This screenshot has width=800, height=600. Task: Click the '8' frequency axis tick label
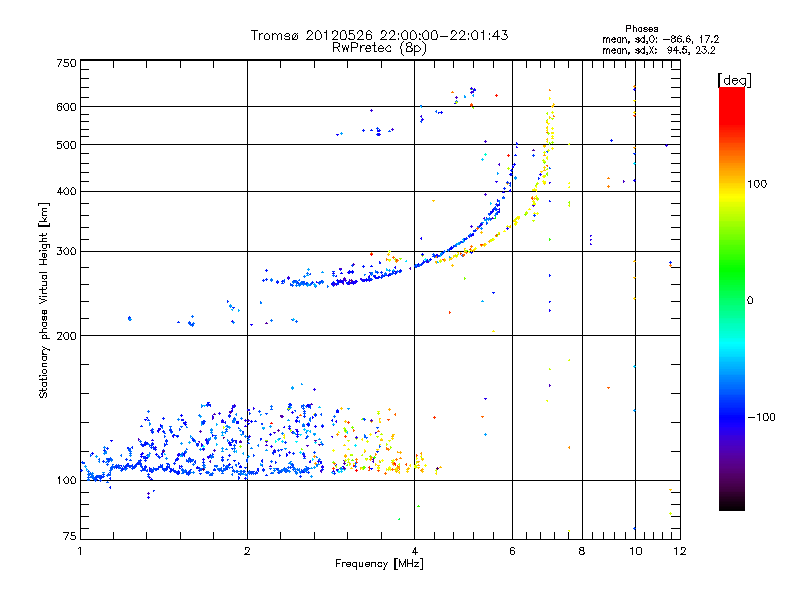582,551
